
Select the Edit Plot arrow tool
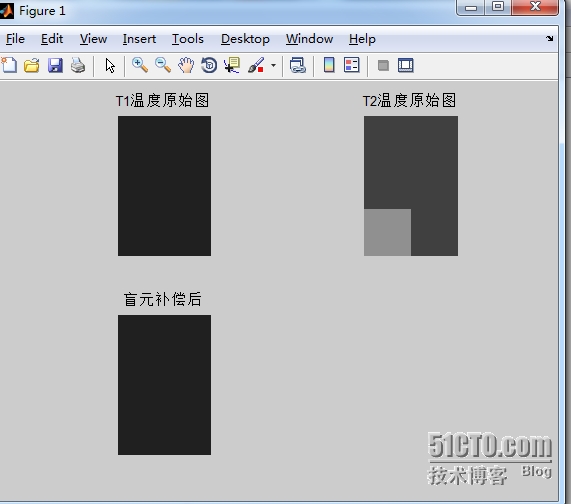point(110,66)
